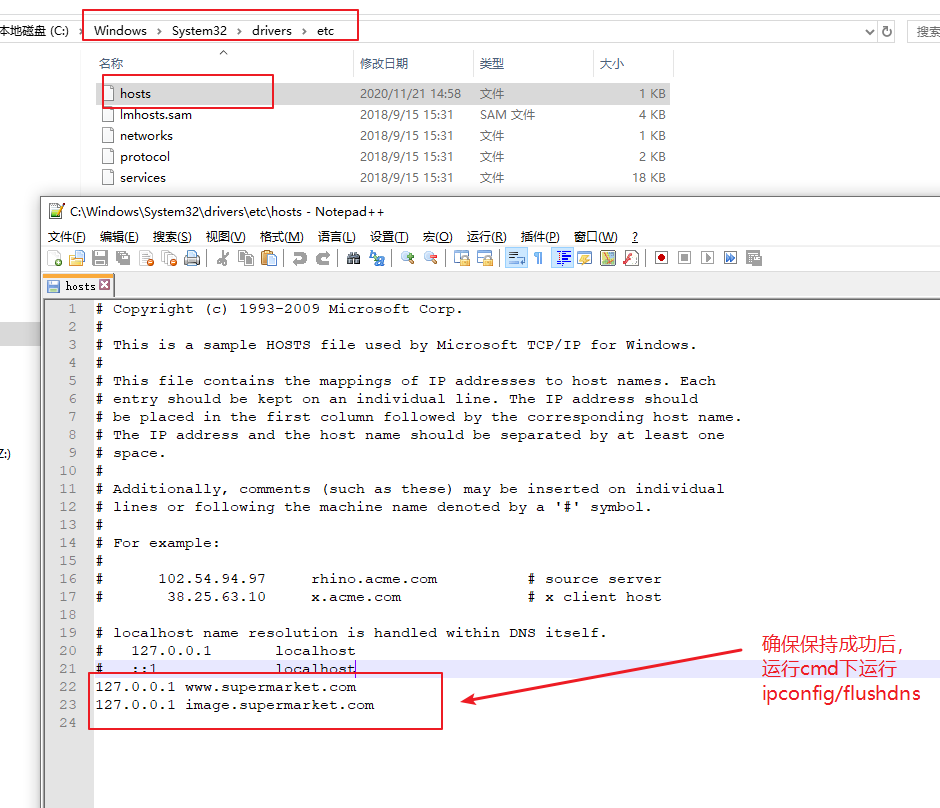940x808 pixels.
Task: Open the 窗口(W) menu
Action: pos(595,237)
